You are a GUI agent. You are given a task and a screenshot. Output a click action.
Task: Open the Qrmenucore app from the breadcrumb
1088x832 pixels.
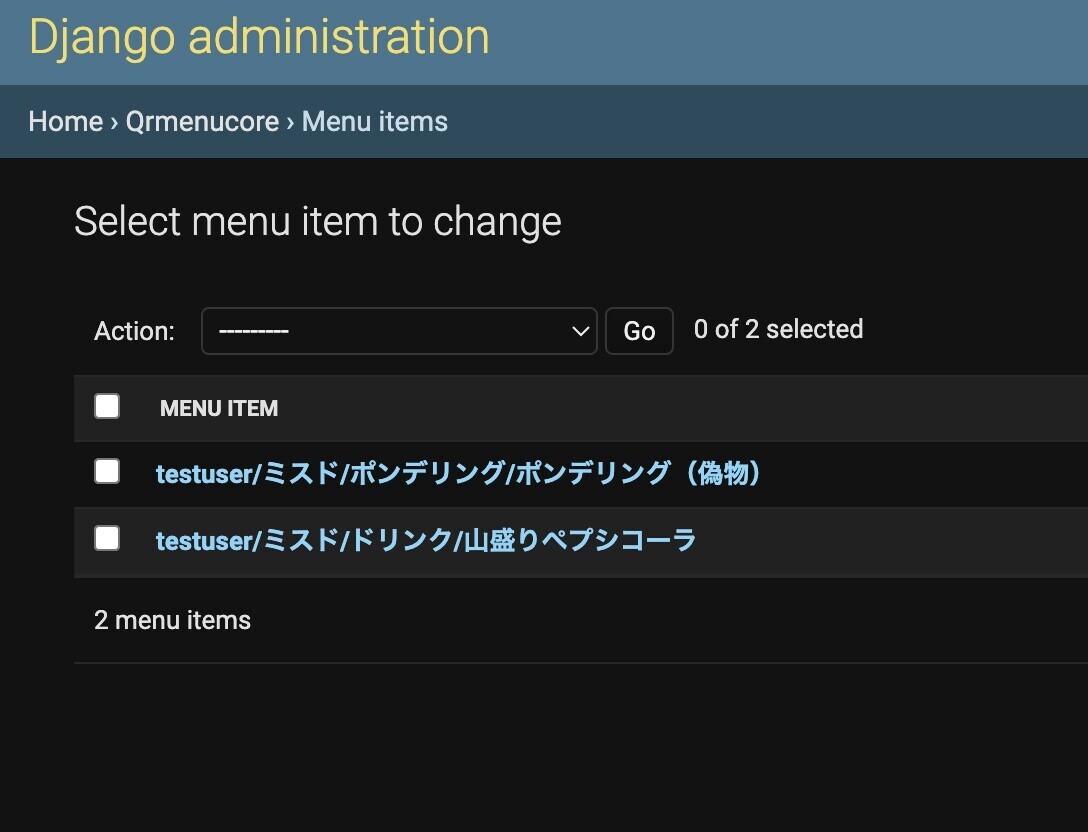point(201,121)
